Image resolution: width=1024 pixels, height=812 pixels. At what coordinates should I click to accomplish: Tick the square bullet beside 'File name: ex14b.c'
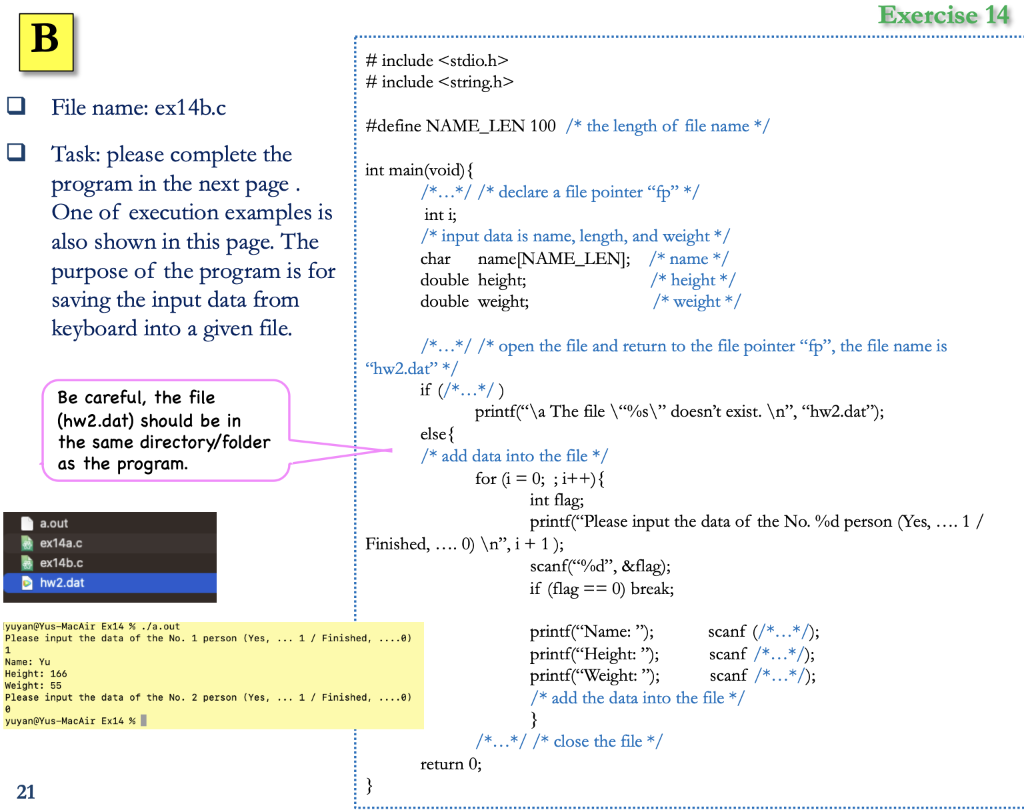coord(16,106)
